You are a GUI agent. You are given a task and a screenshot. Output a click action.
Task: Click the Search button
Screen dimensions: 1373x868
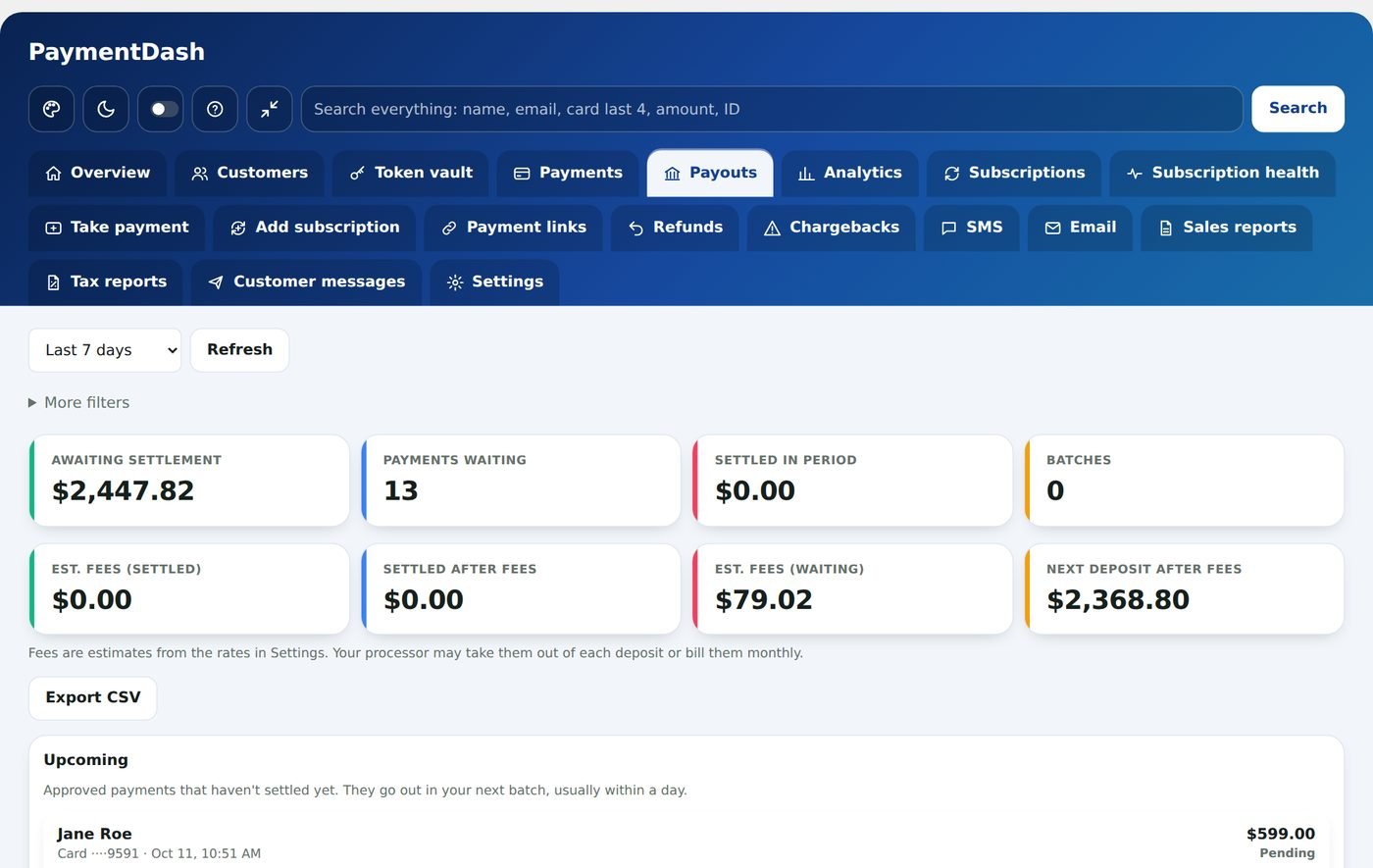(1297, 109)
